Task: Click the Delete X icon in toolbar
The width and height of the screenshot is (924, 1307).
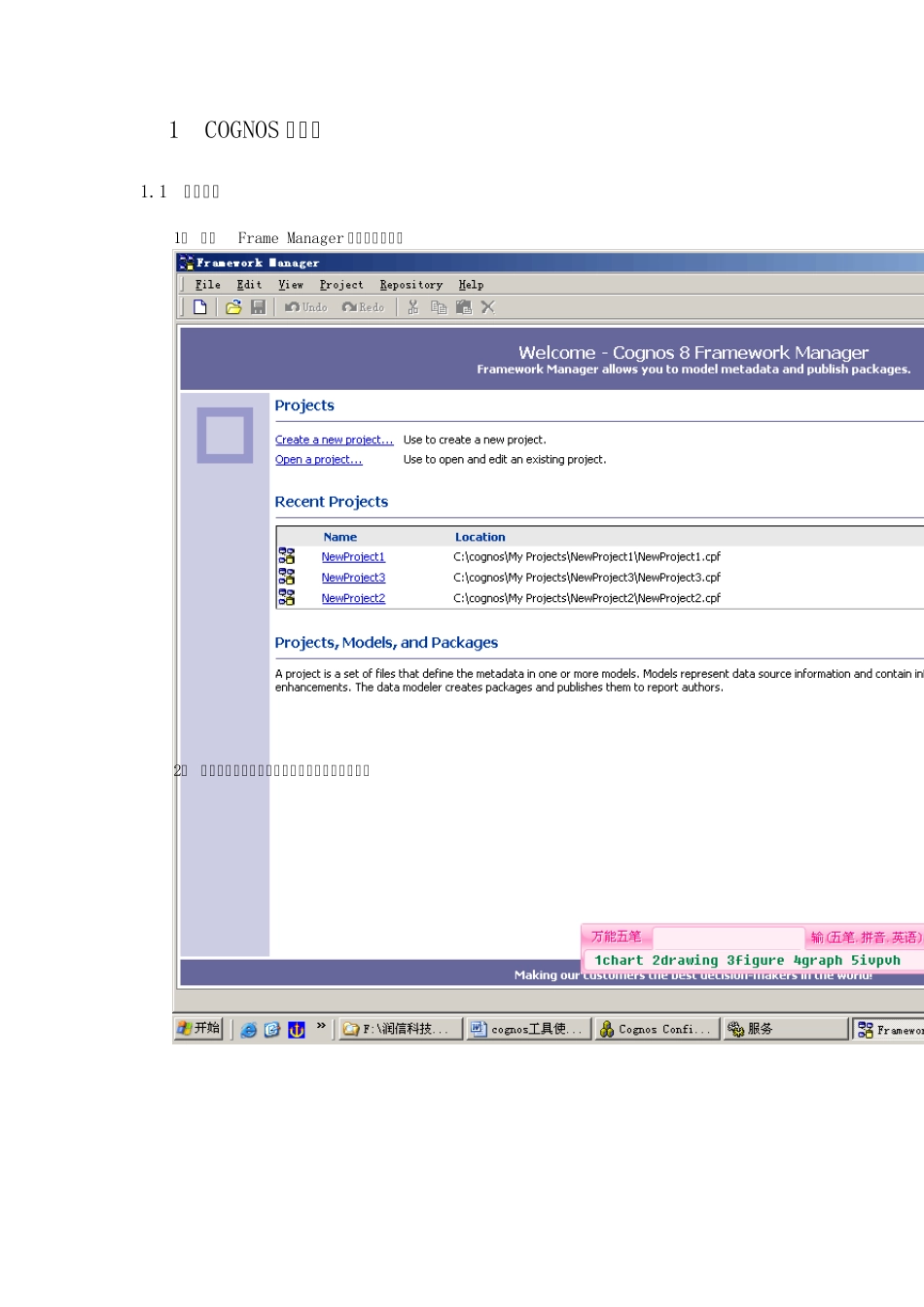Action: [488, 307]
